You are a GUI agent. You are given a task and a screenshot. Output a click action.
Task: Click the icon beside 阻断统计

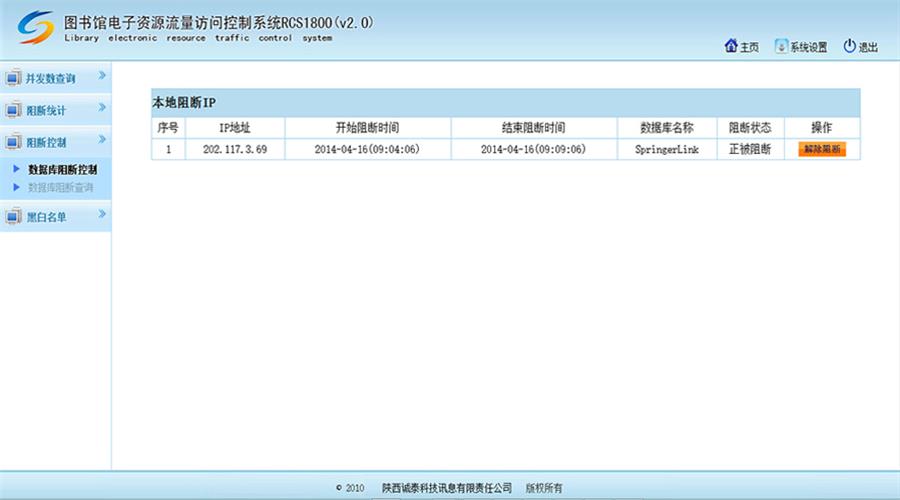point(13,109)
